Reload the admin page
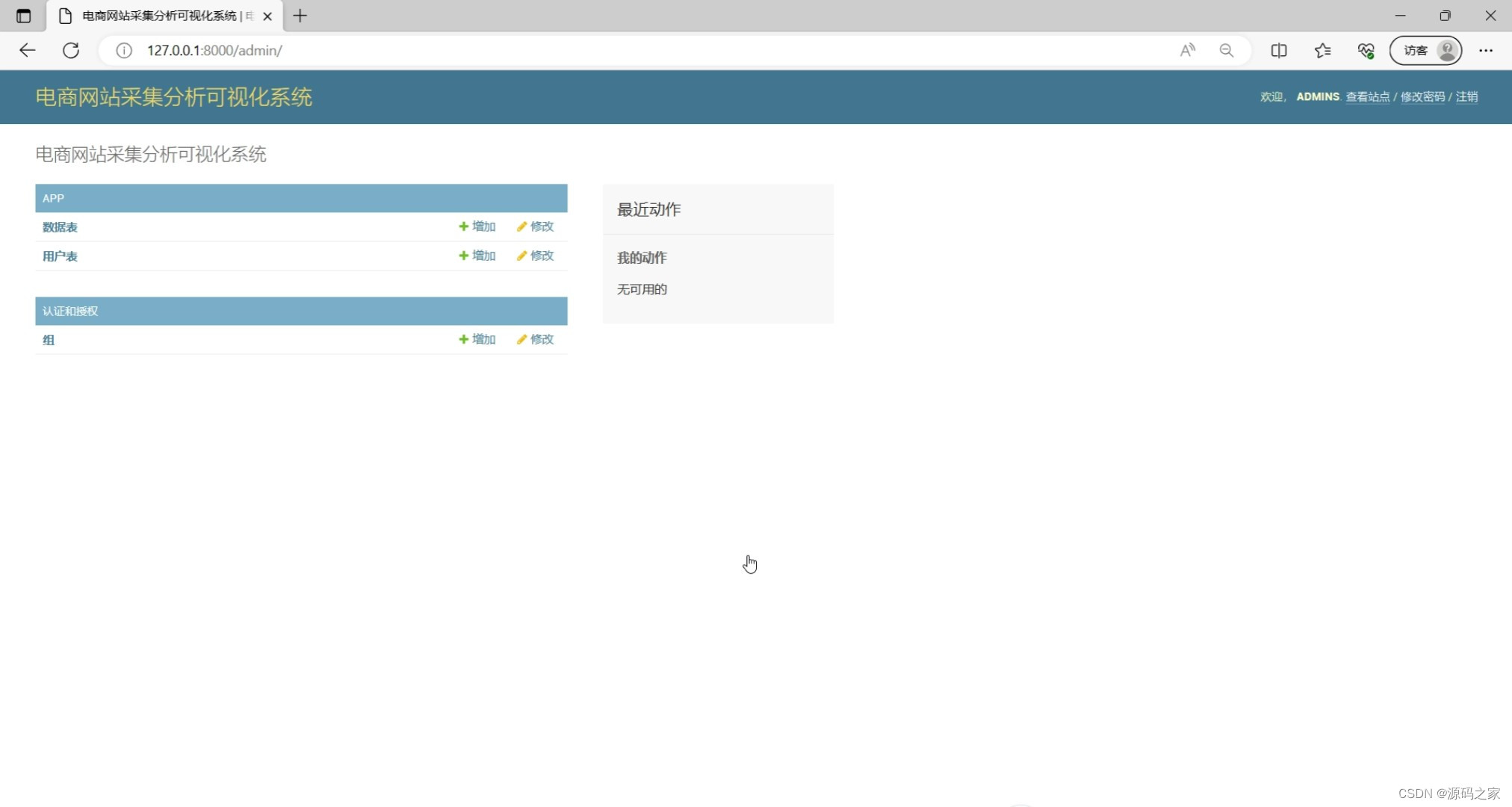Viewport: 1512px width, 807px height. coord(71,50)
